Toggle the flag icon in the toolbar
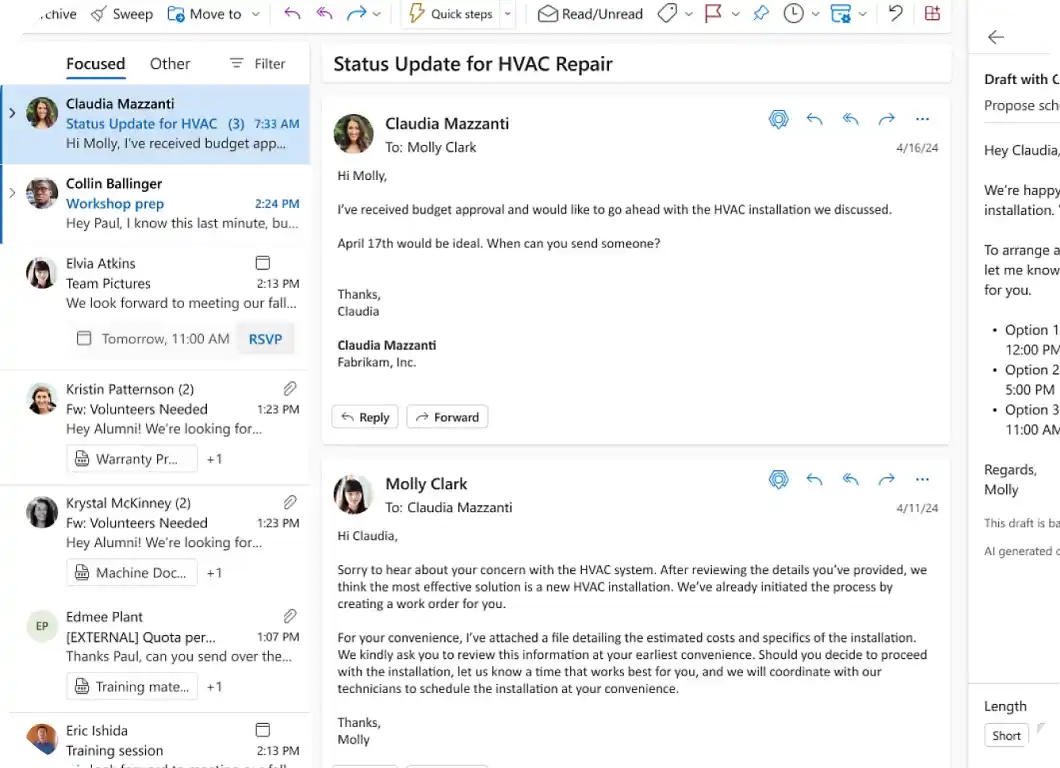Viewport: 1060px width, 768px height. 713,14
